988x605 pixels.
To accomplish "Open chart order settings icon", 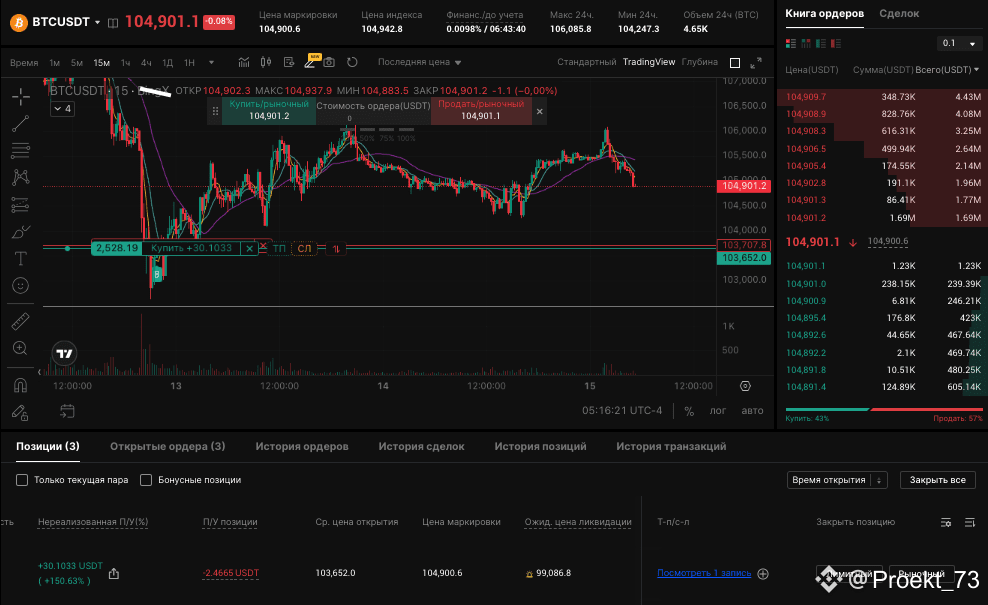I will [x=289, y=62].
